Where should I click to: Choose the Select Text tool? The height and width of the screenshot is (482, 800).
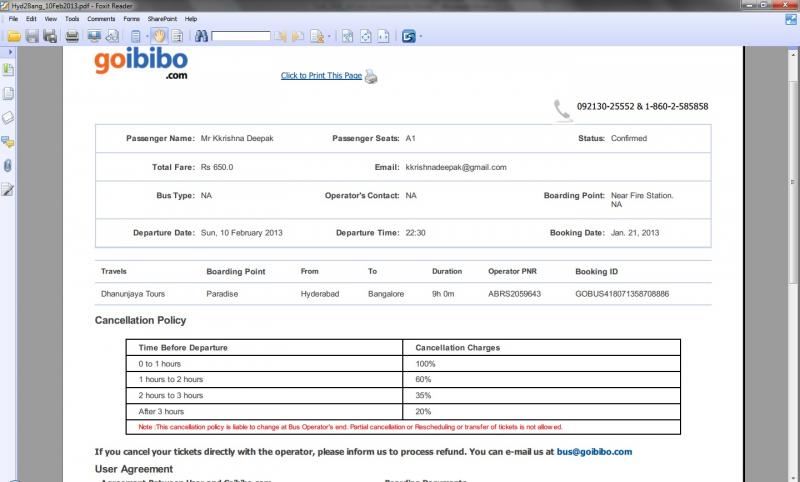click(x=177, y=36)
